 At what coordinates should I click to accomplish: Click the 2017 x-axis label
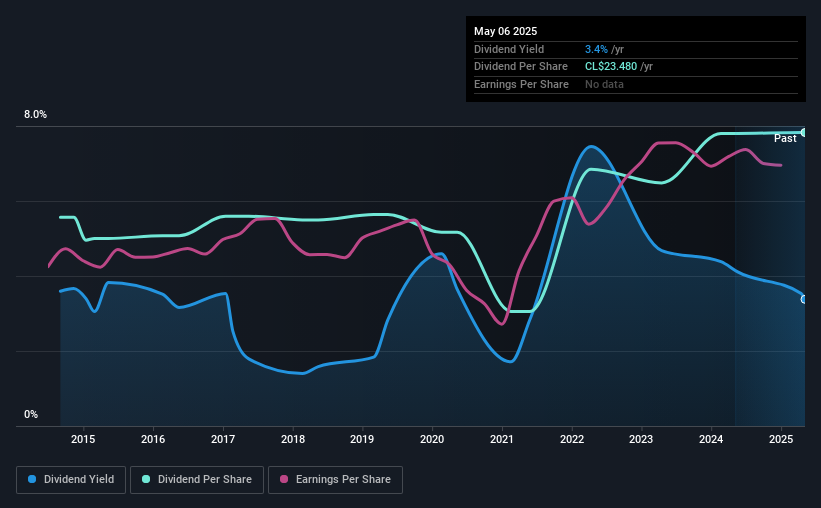click(223, 439)
